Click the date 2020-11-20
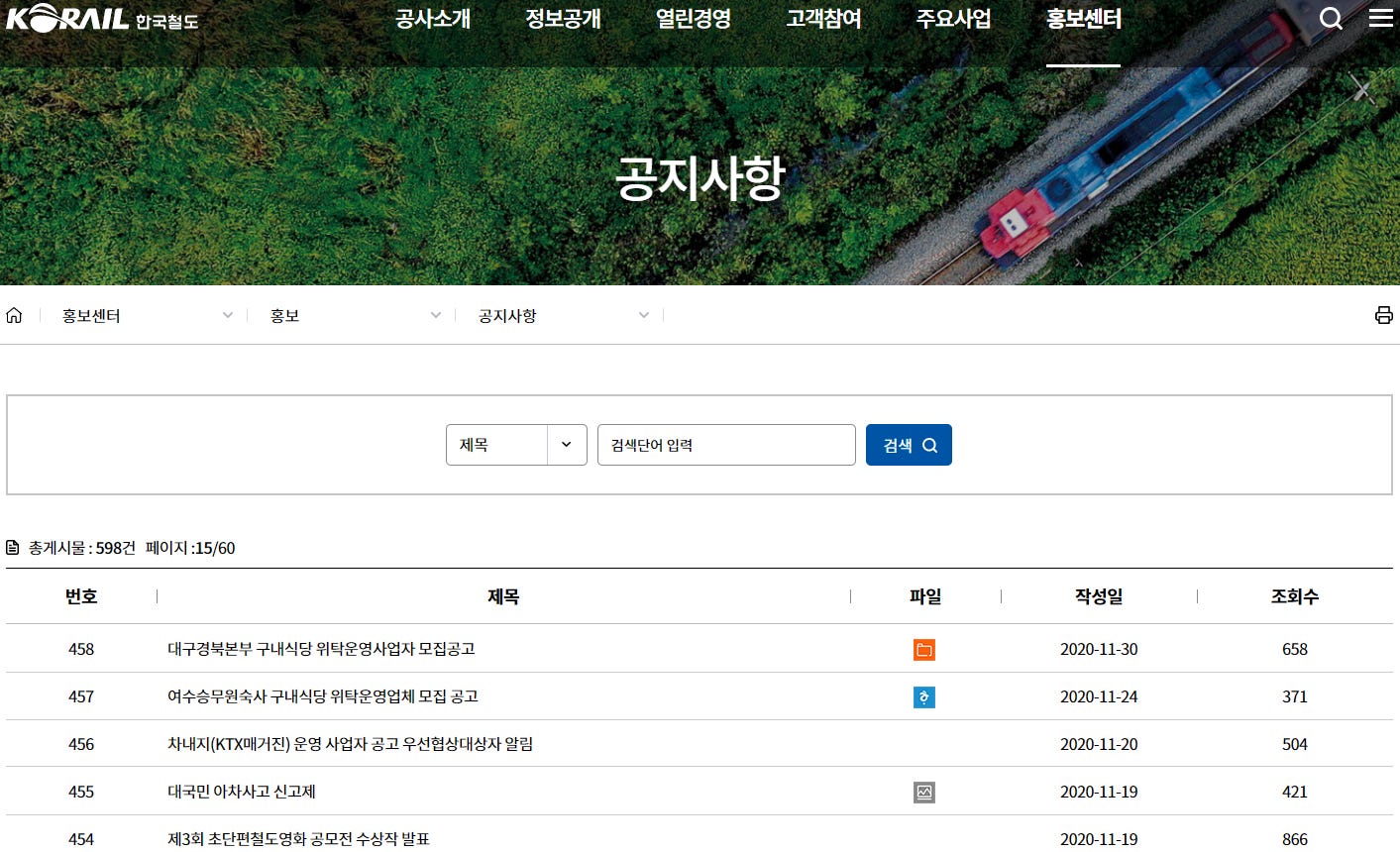This screenshot has height=852, width=1400. point(1099,744)
